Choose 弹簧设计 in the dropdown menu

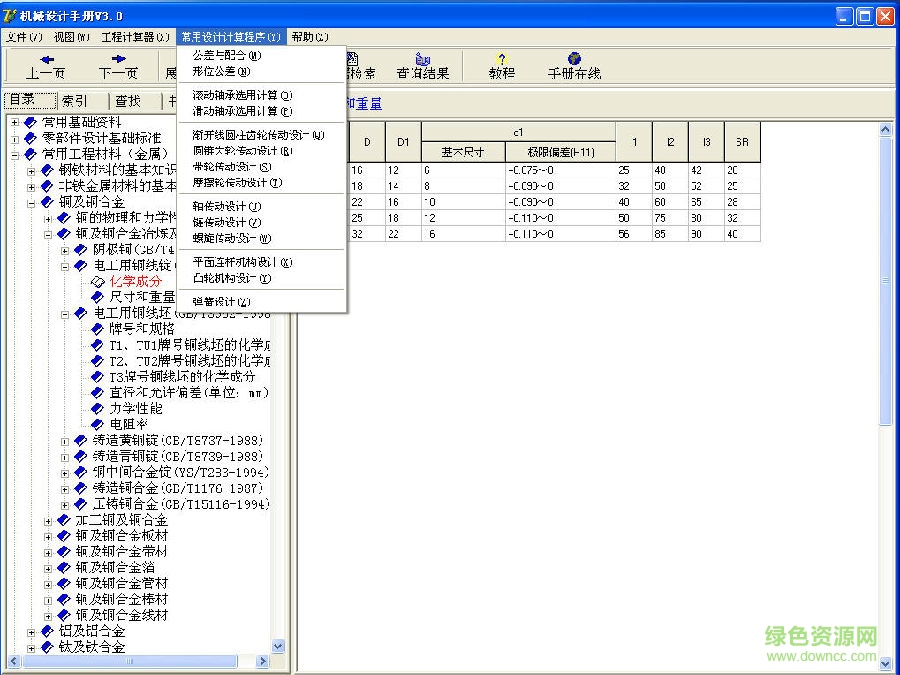(x=220, y=300)
